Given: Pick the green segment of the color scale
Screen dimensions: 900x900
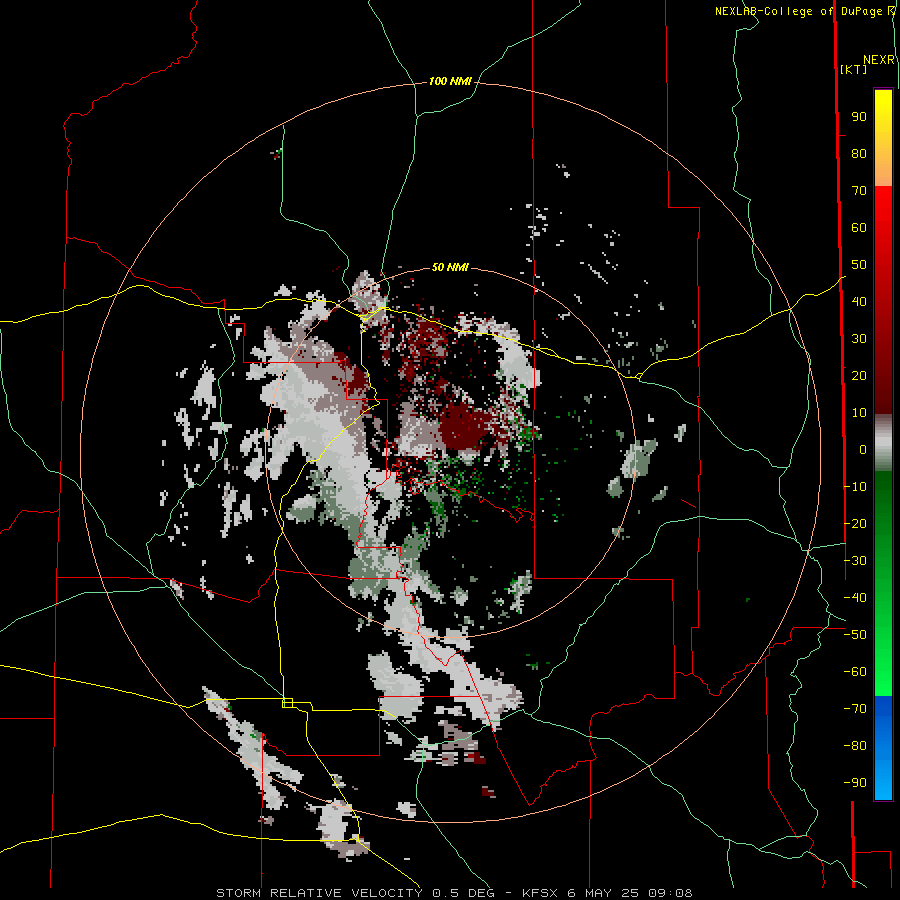Looking at the screenshot, I should [883, 584].
